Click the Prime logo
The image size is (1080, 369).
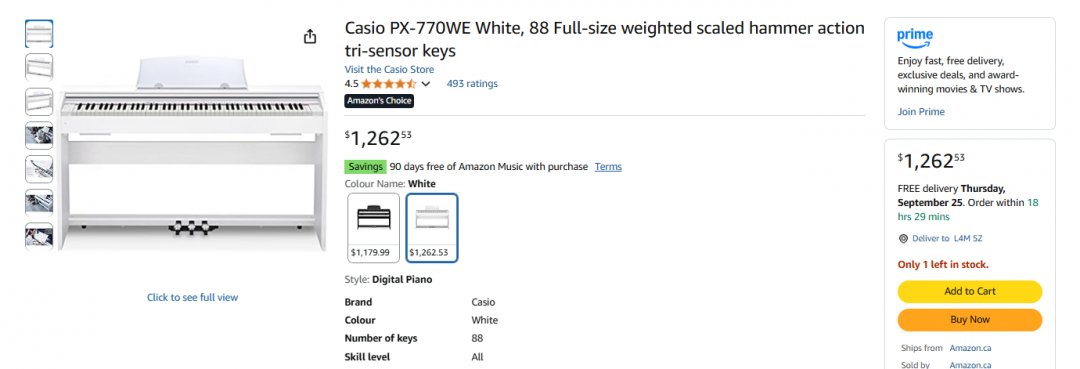(915, 36)
